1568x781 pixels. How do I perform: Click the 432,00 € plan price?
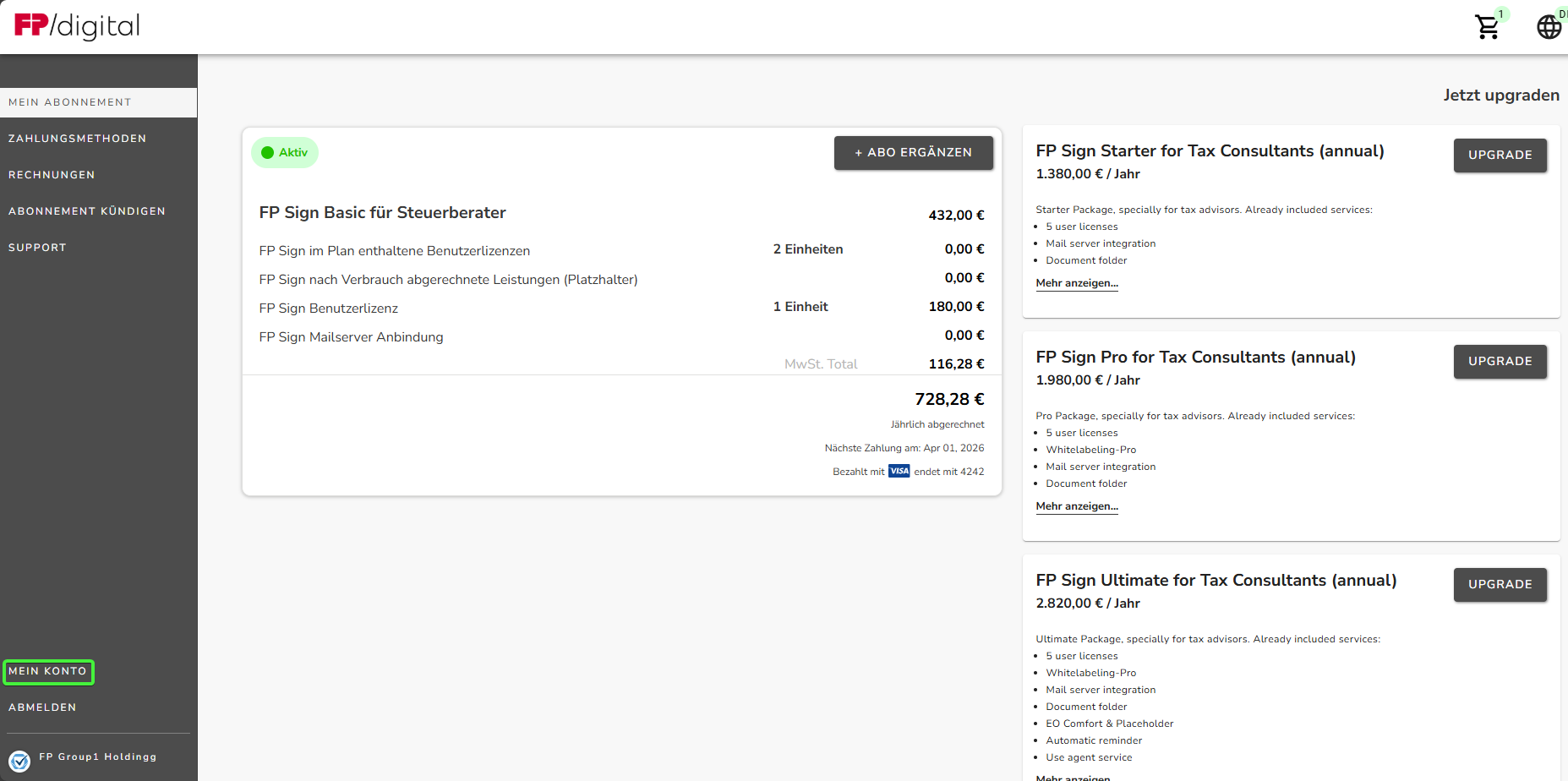coord(957,216)
